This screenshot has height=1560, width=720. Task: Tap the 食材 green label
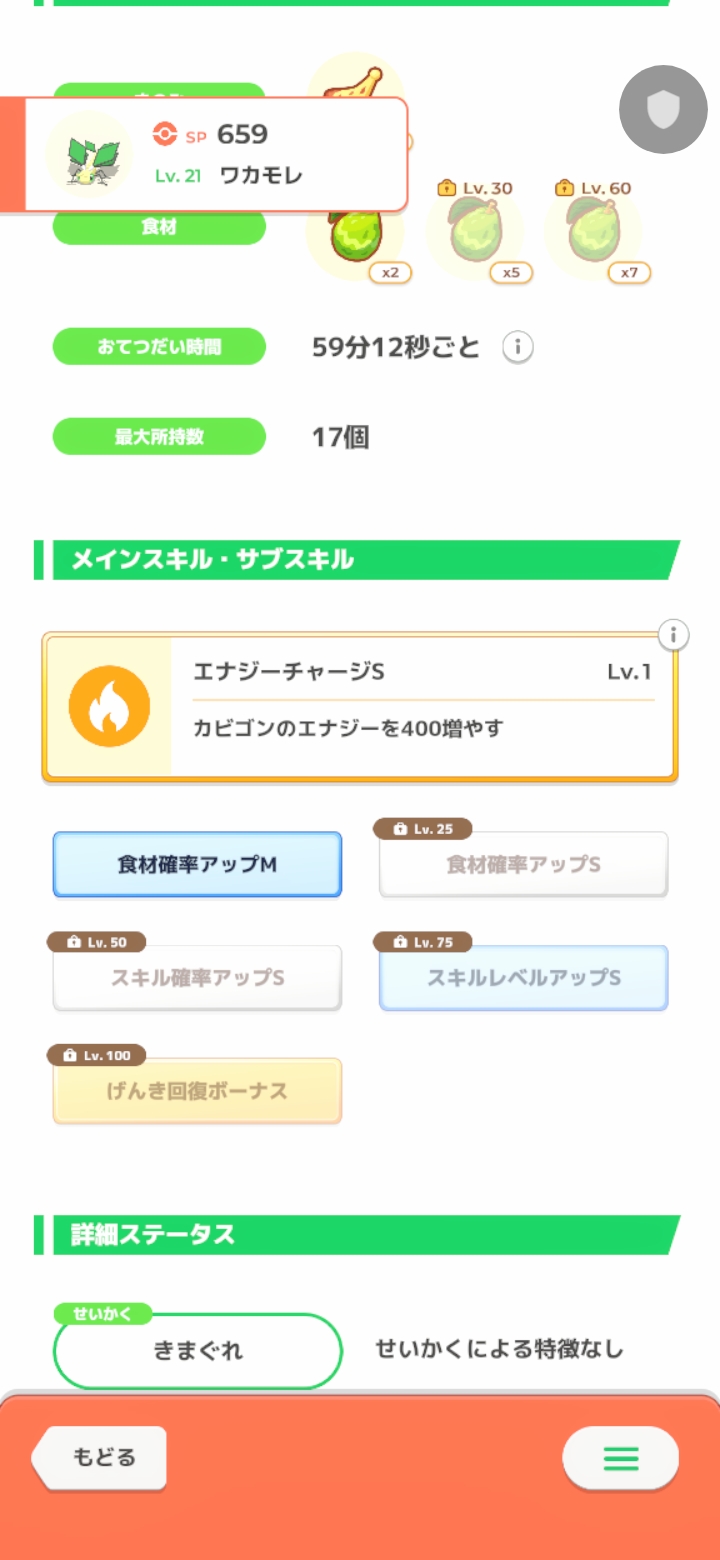pos(159,228)
